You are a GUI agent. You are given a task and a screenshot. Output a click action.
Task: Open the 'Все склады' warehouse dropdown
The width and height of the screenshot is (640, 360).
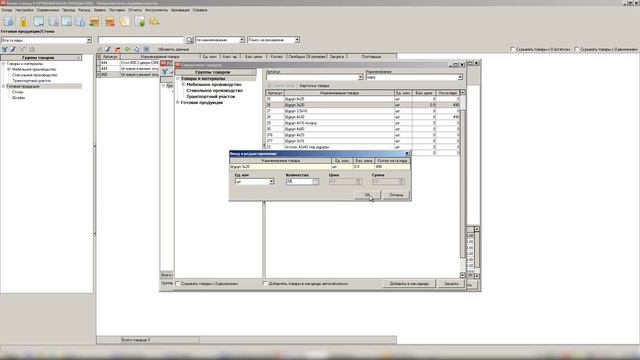tap(89, 40)
